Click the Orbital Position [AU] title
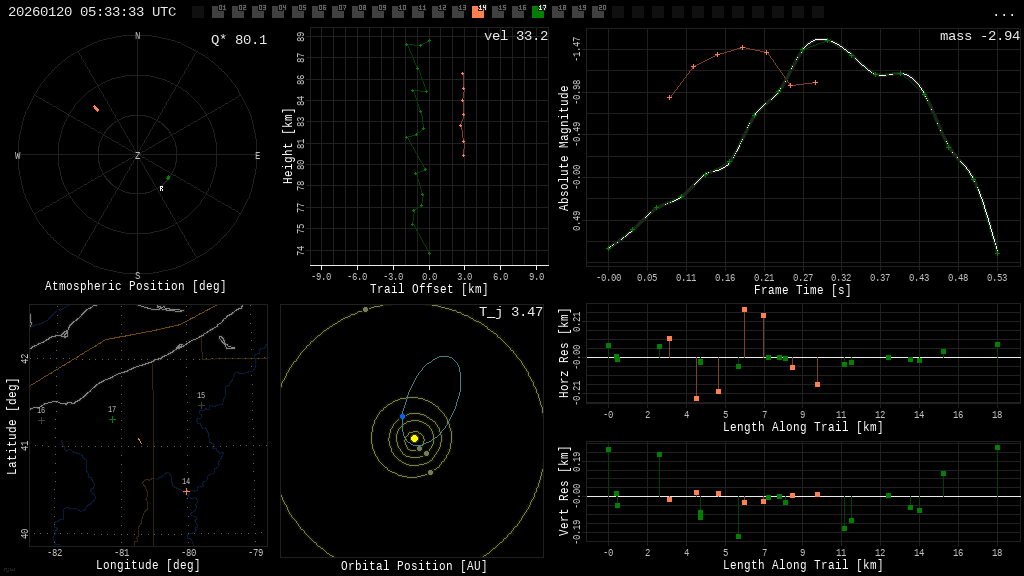Image resolution: width=1024 pixels, height=576 pixels. [414, 566]
